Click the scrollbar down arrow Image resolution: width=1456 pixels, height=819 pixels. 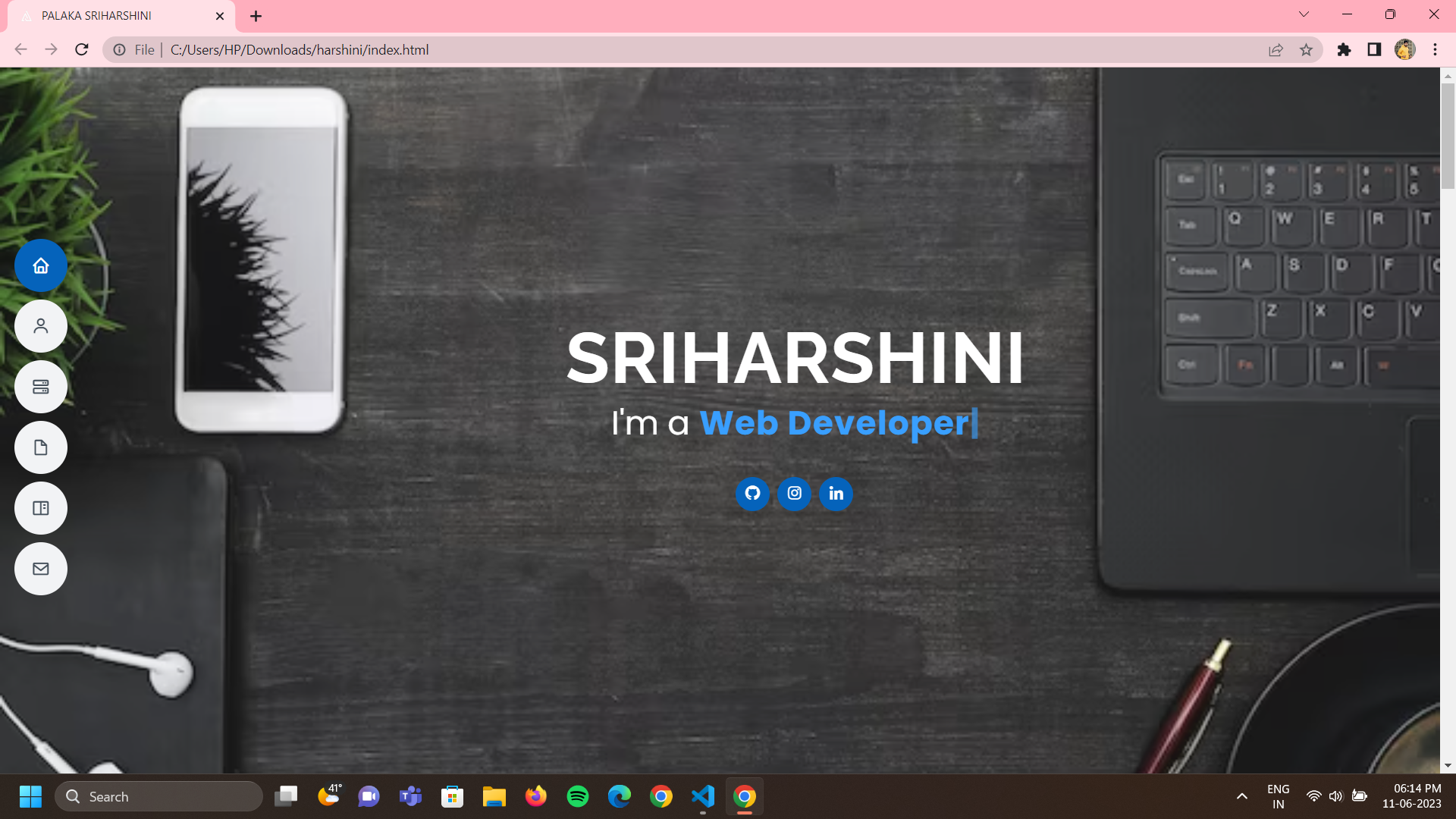1448,766
